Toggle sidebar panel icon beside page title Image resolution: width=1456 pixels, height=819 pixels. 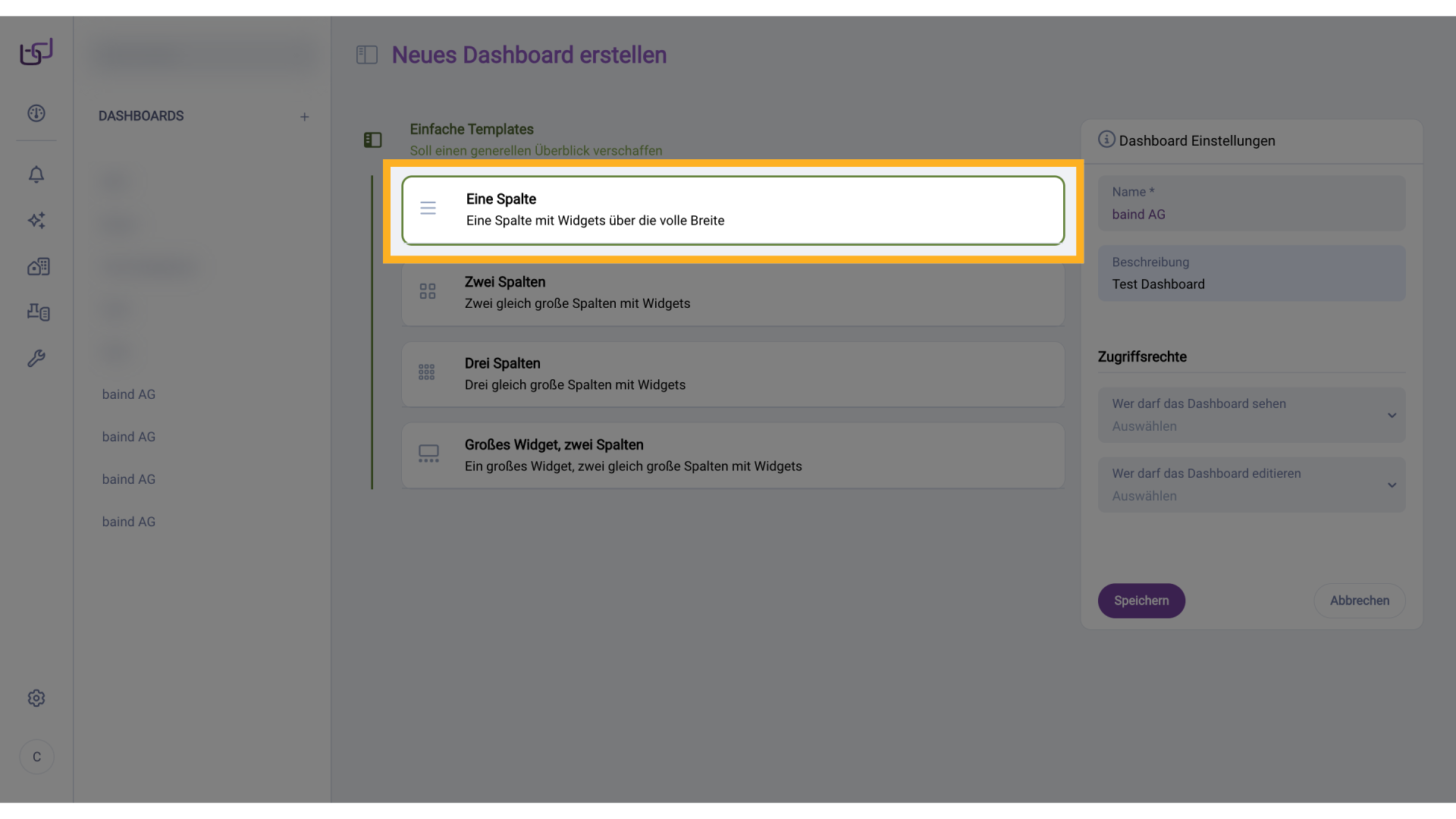coord(367,55)
